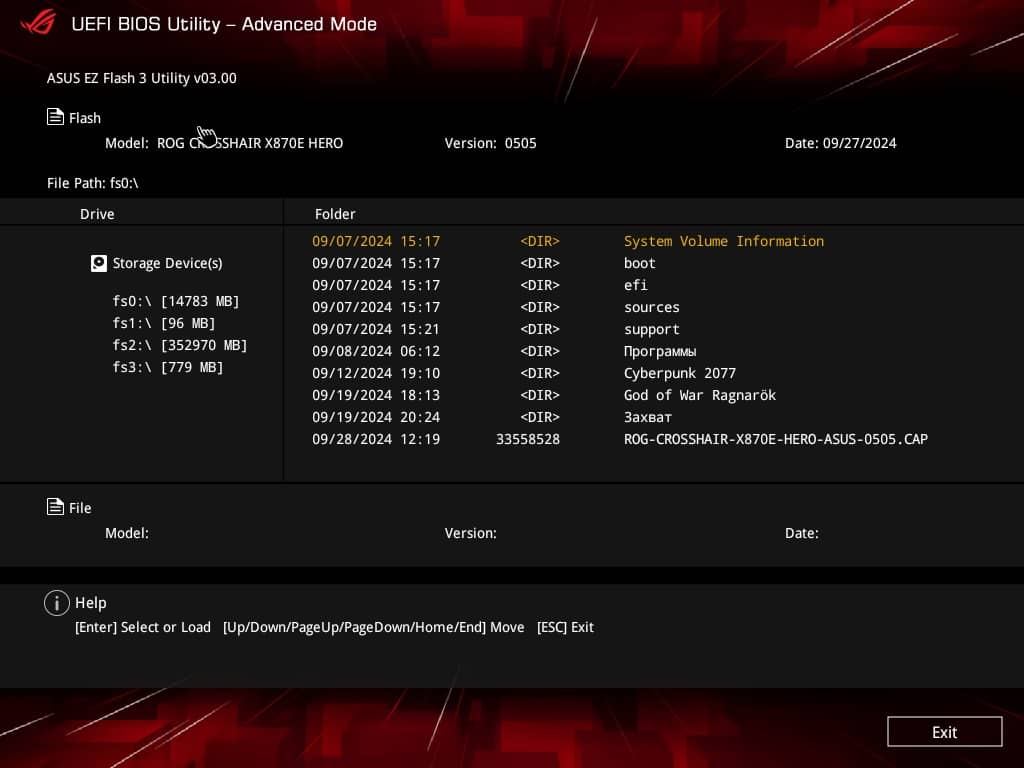Open the support folder
The image size is (1024, 768).
pos(653,329)
